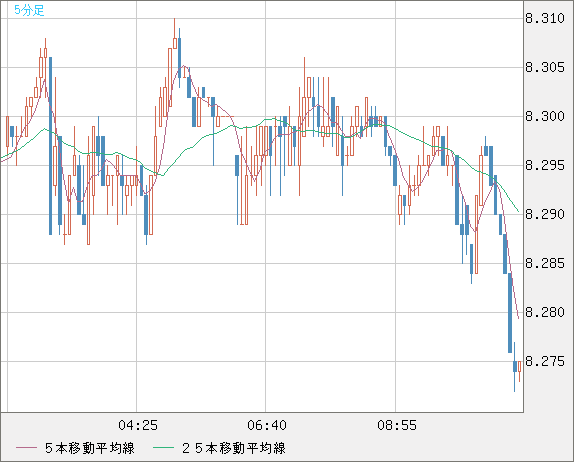Image resolution: width=574 pixels, height=462 pixels.
Task: Click the 25本移動平均線 legend label
Action: pyautogui.click(x=234, y=448)
